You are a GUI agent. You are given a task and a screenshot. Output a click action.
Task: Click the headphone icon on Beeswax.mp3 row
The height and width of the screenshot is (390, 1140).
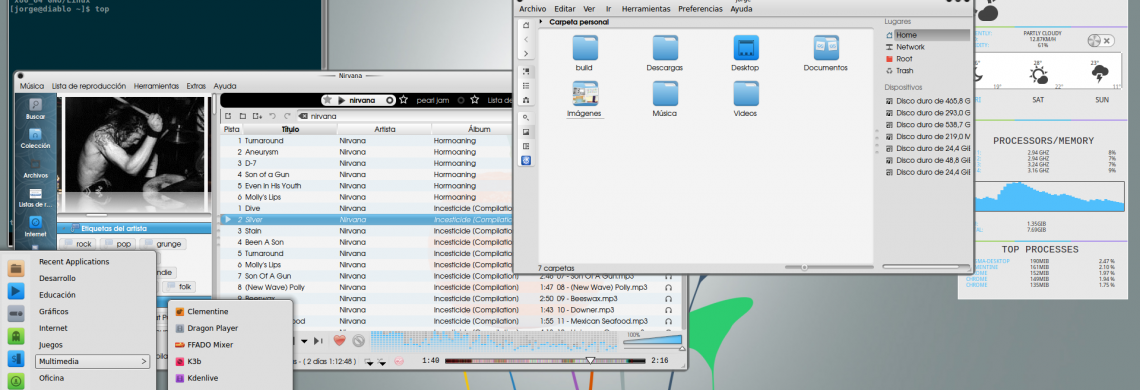click(x=668, y=298)
